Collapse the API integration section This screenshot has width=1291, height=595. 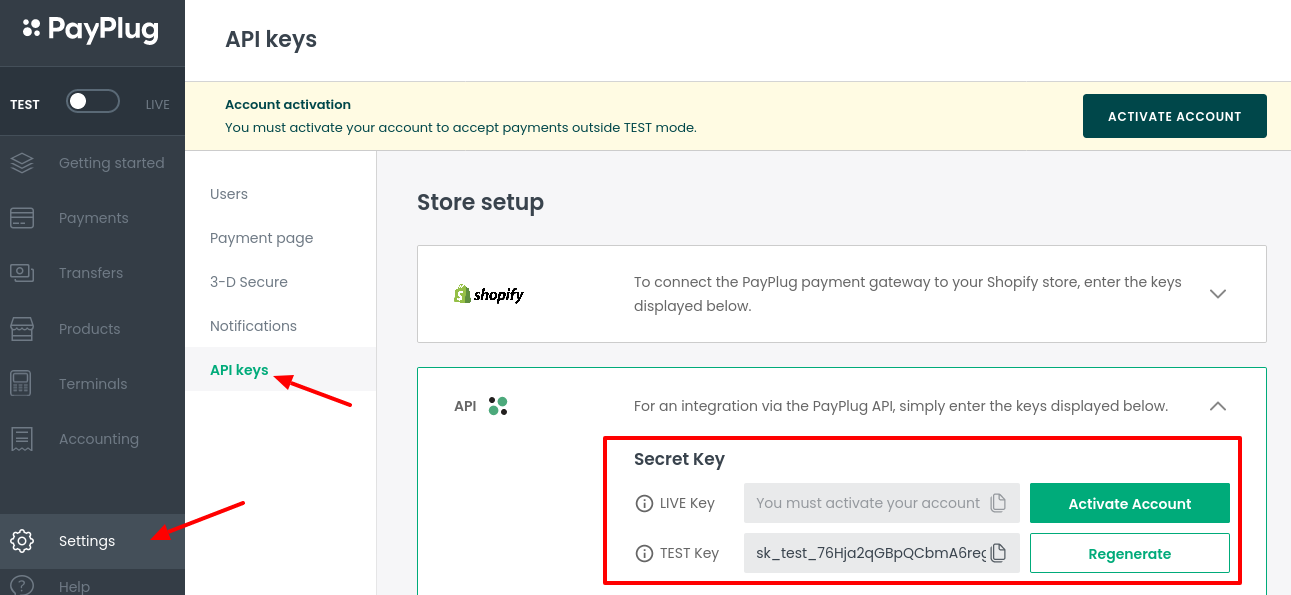1217,406
